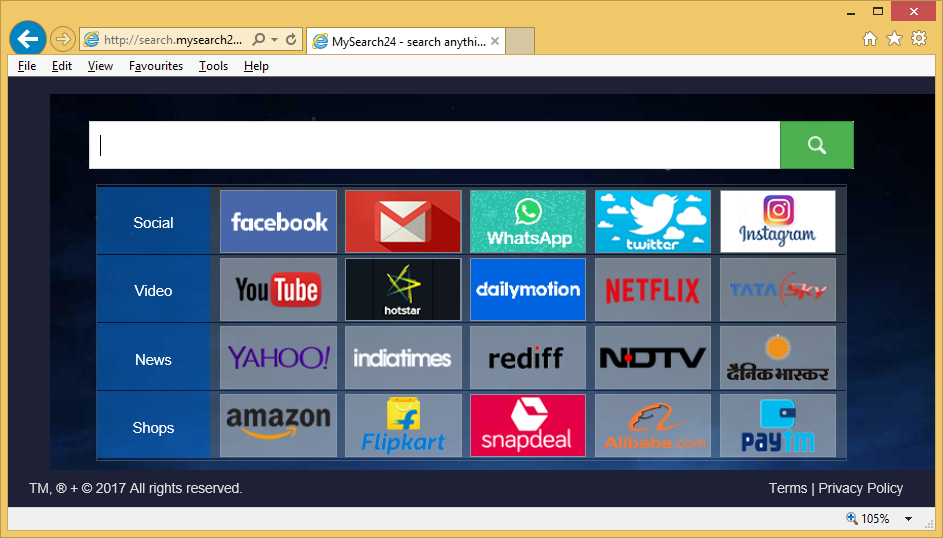This screenshot has height=538, width=943.
Task: Select the Video category label
Action: tap(153, 290)
